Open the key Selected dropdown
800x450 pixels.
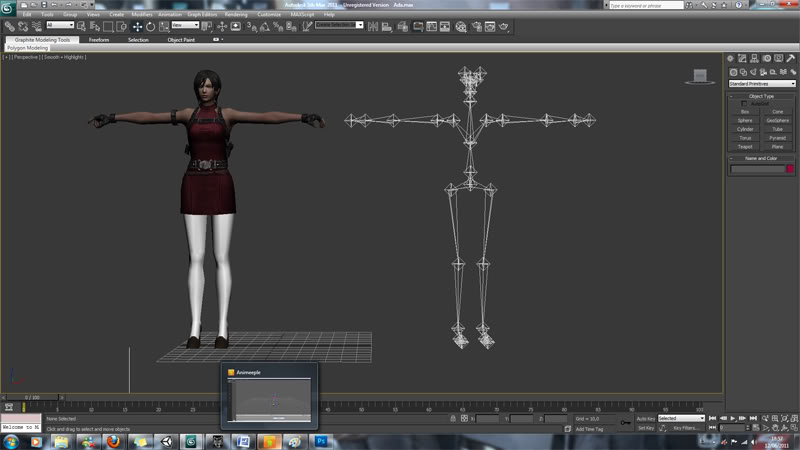(681, 418)
